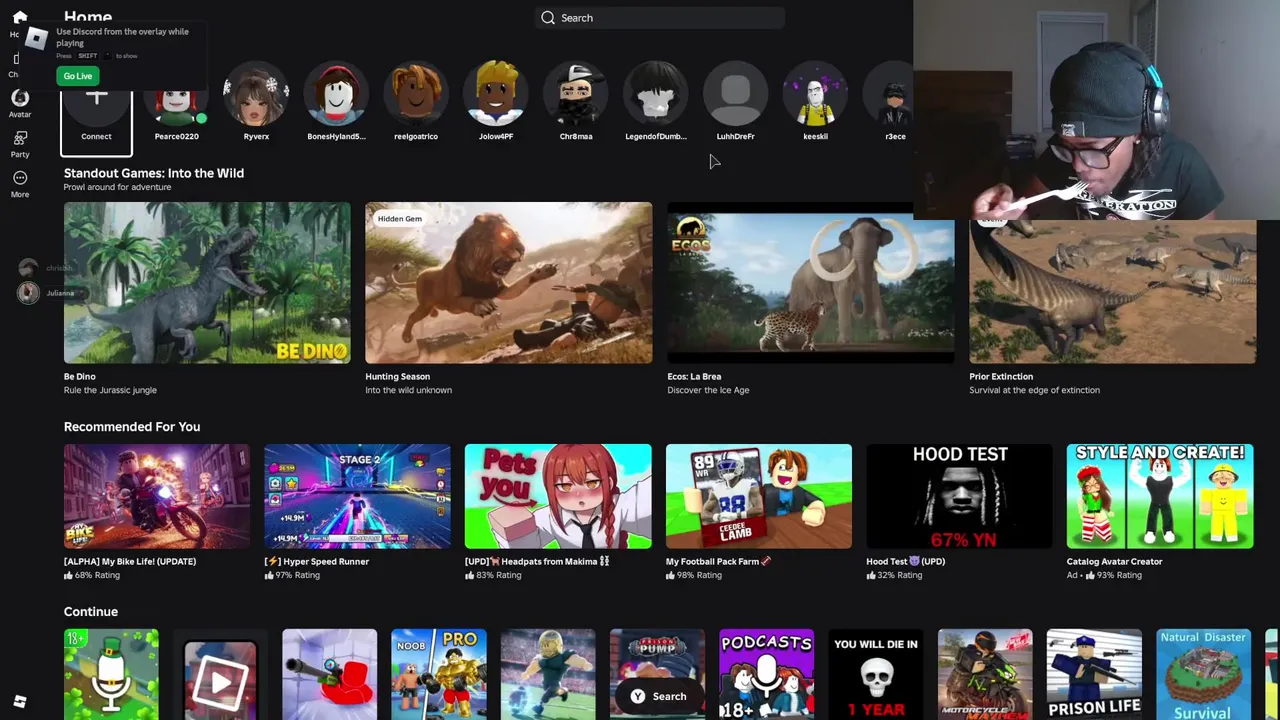Screen dimensions: 1280x720
Task: Click the Go Live button
Action: coord(78,76)
